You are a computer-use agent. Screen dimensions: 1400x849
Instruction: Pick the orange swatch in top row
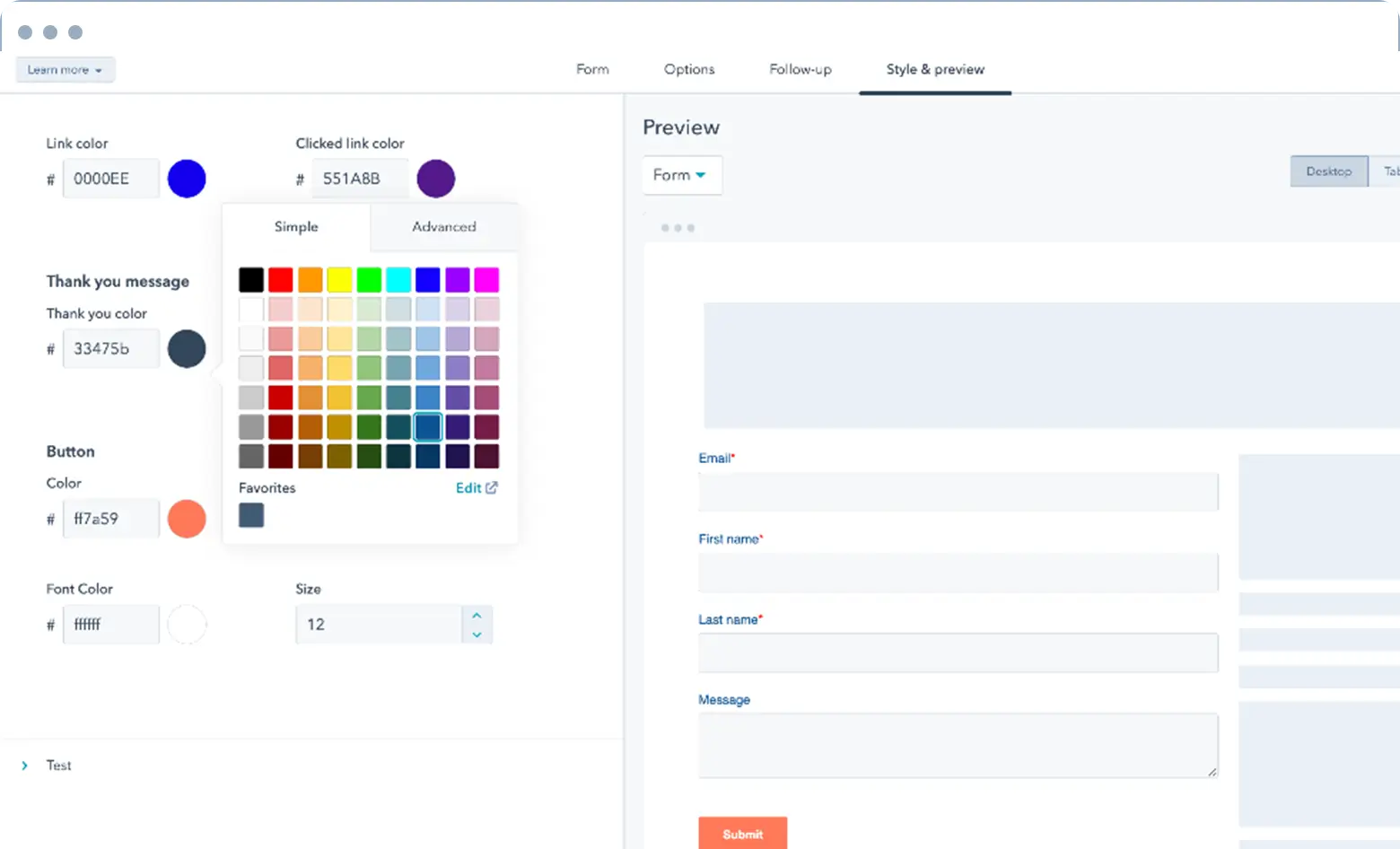pos(311,280)
